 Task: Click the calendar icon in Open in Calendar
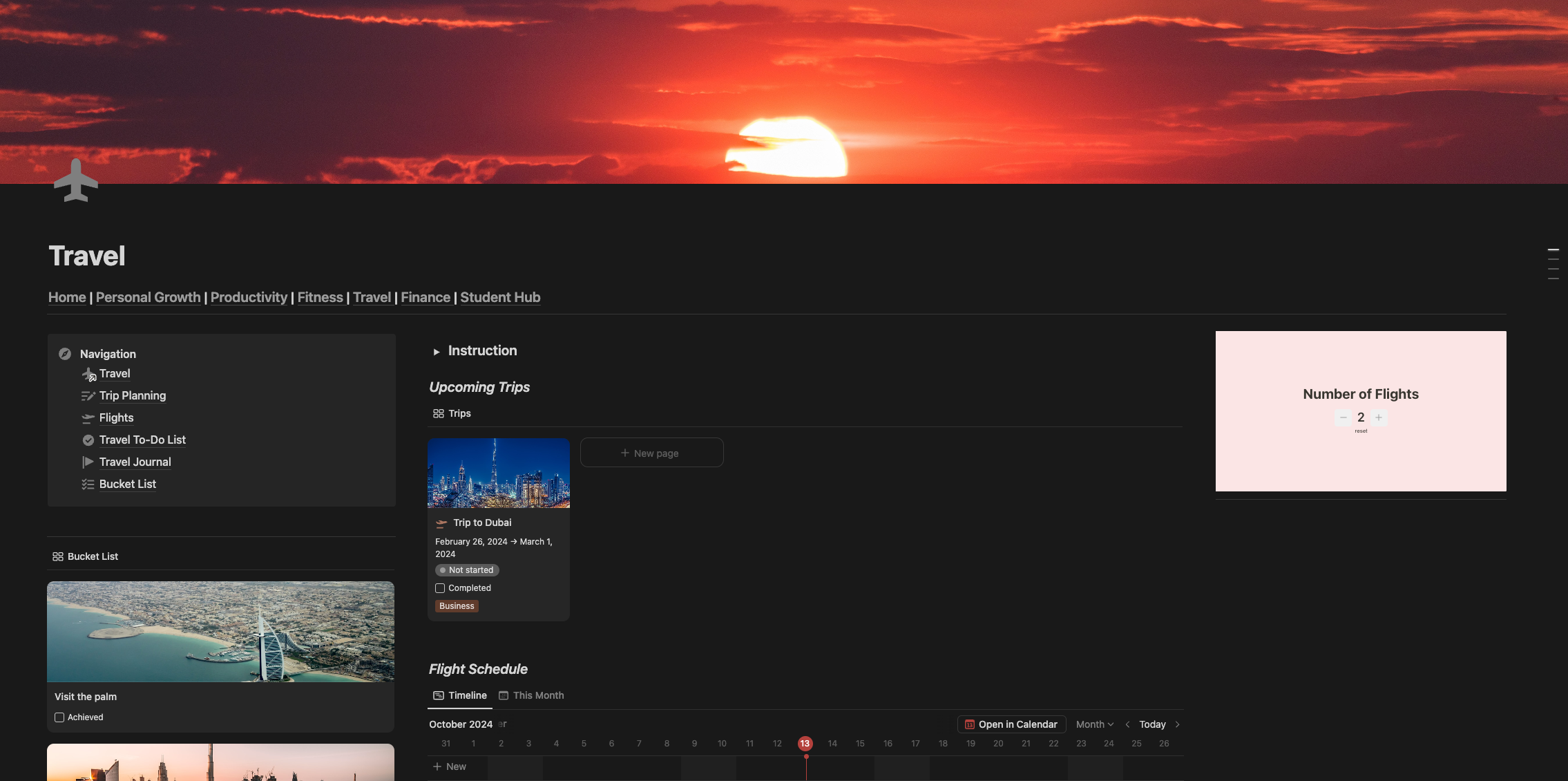(970, 724)
